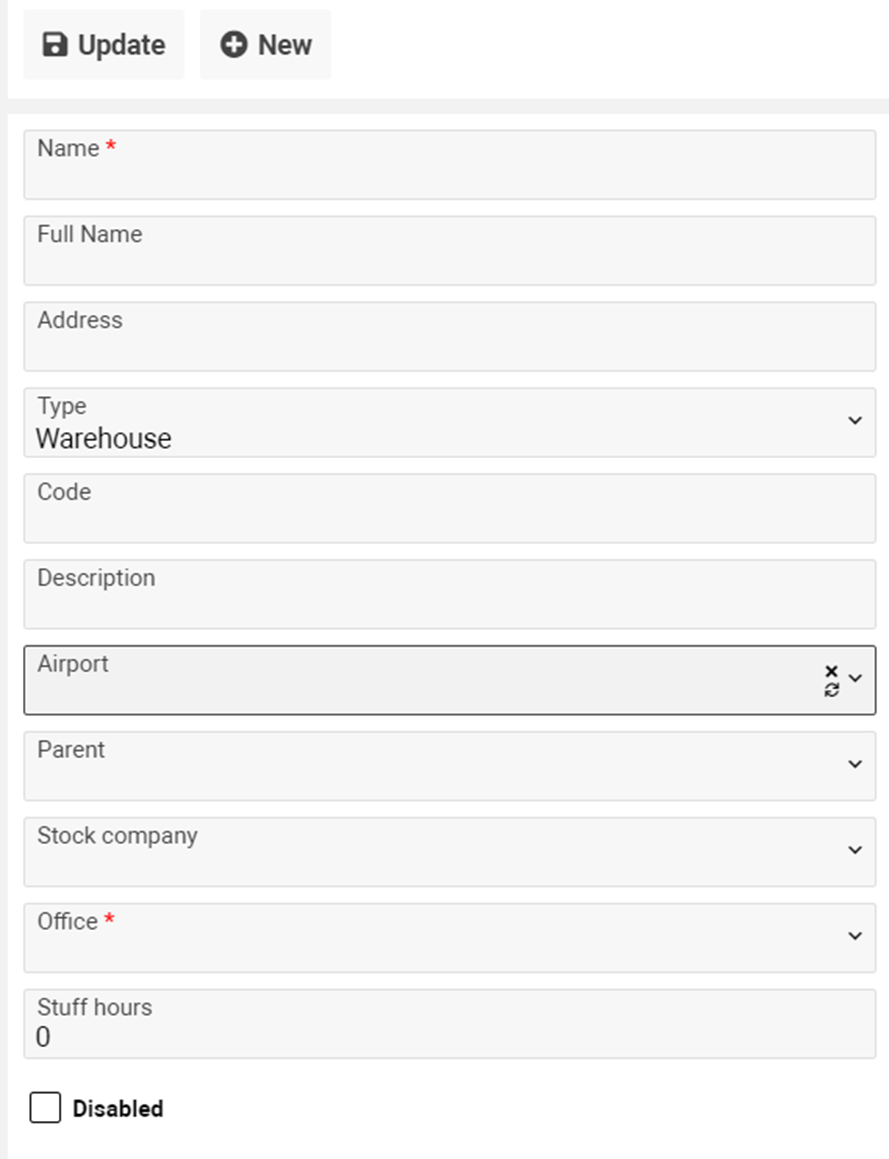889x1159 pixels.
Task: Clear the Airport field with the X icon
Action: 831,671
